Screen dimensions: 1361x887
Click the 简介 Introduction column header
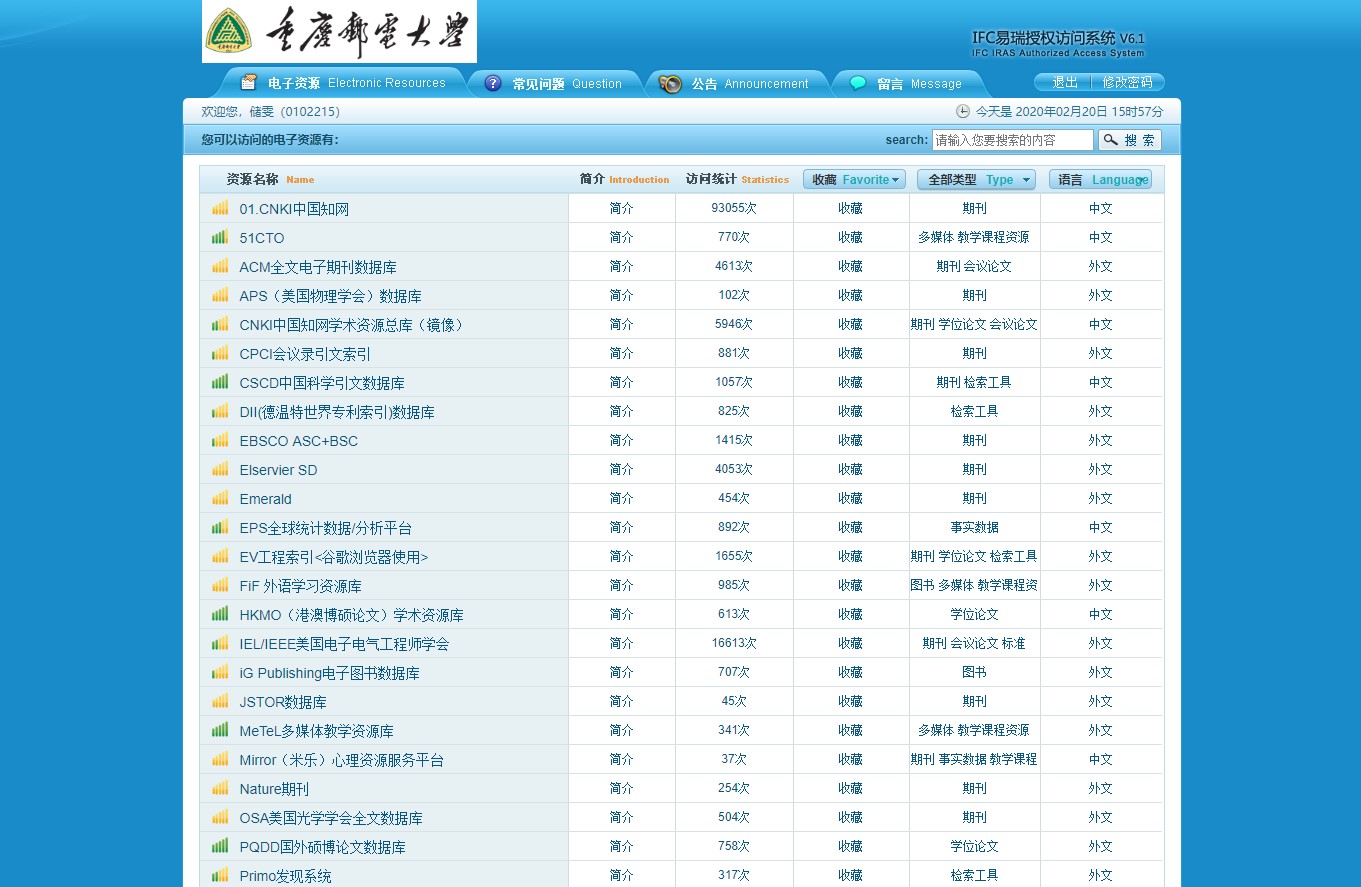point(624,180)
